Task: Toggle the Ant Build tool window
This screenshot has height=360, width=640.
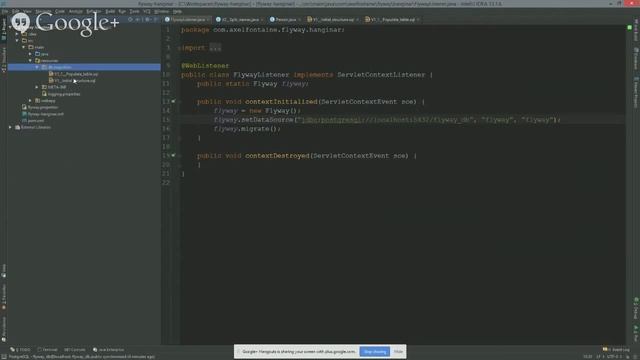Action: [636, 30]
